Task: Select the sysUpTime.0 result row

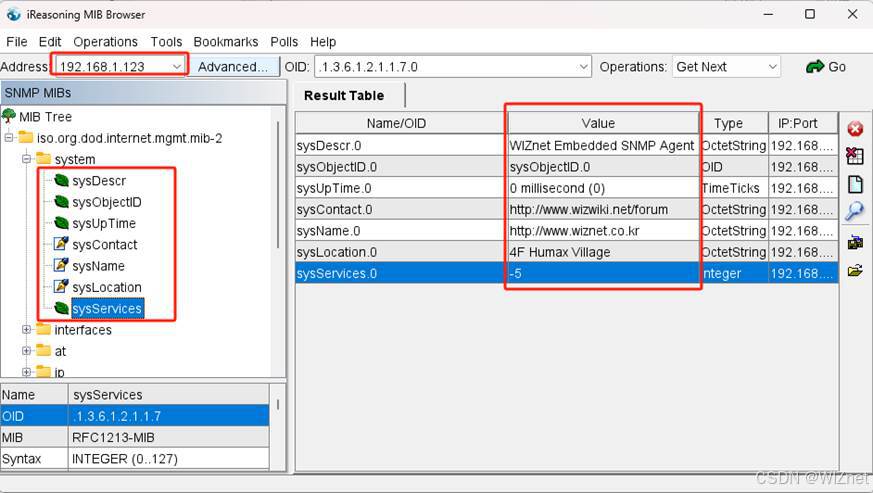Action: (x=566, y=188)
